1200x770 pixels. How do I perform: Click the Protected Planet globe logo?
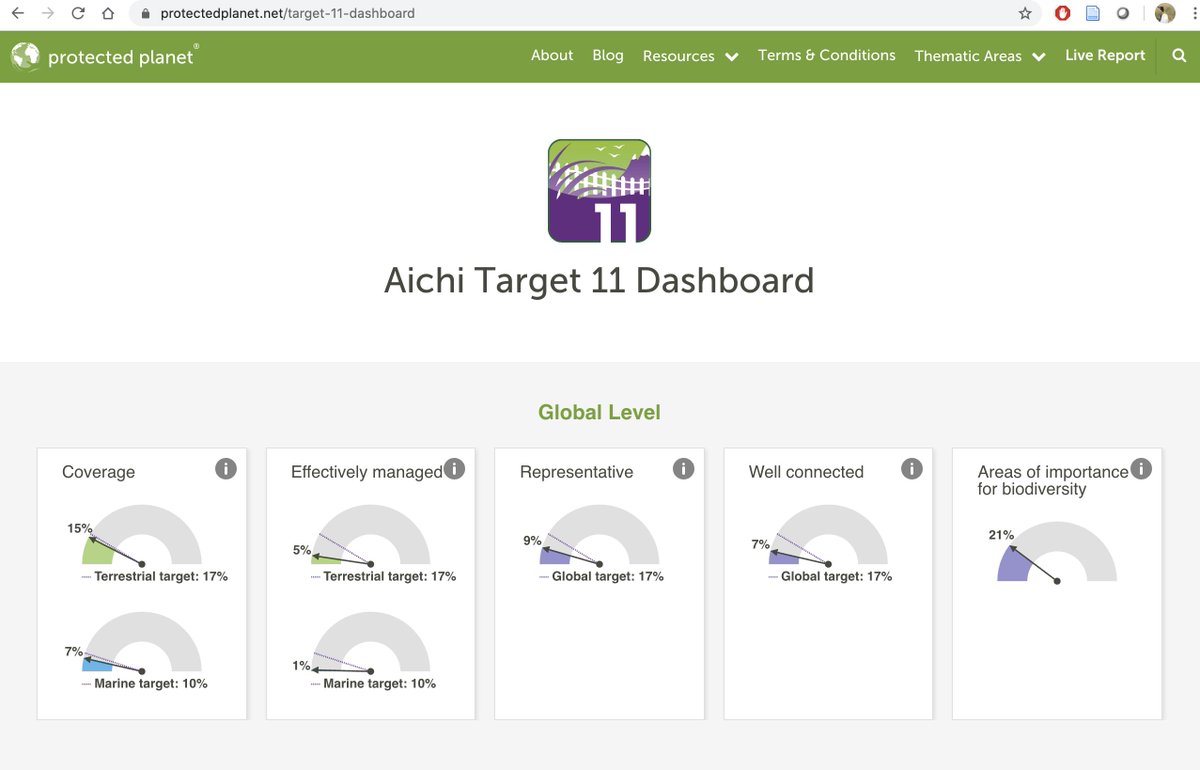[x=25, y=56]
